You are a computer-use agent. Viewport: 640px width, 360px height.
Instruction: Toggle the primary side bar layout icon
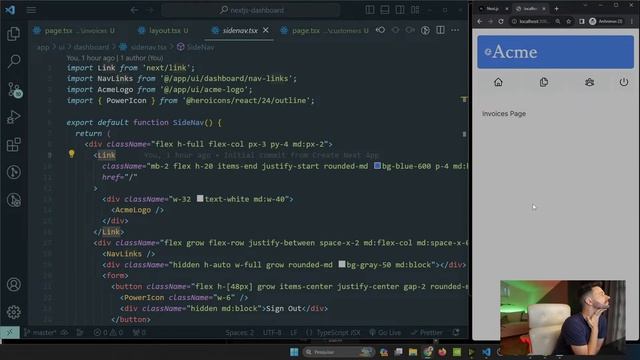point(370,10)
